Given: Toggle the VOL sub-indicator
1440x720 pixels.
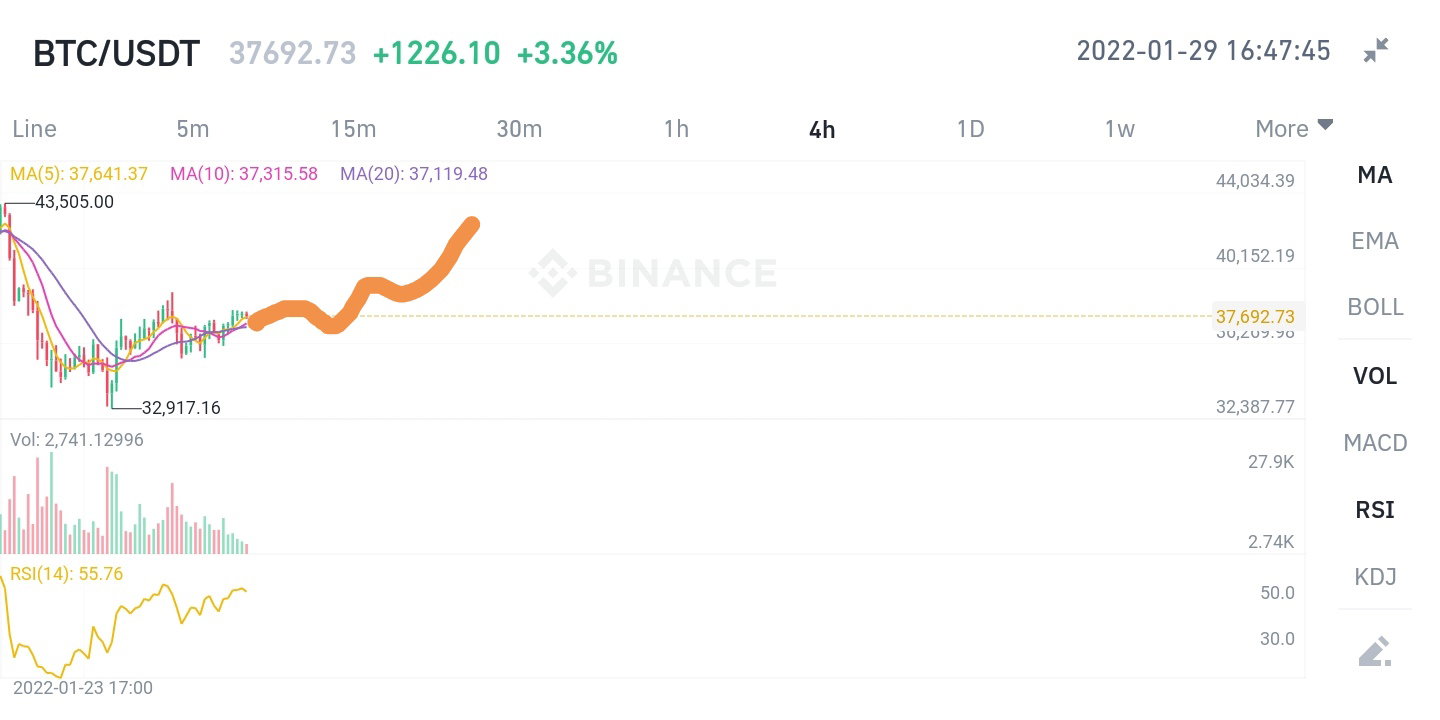Looking at the screenshot, I should [1375, 376].
